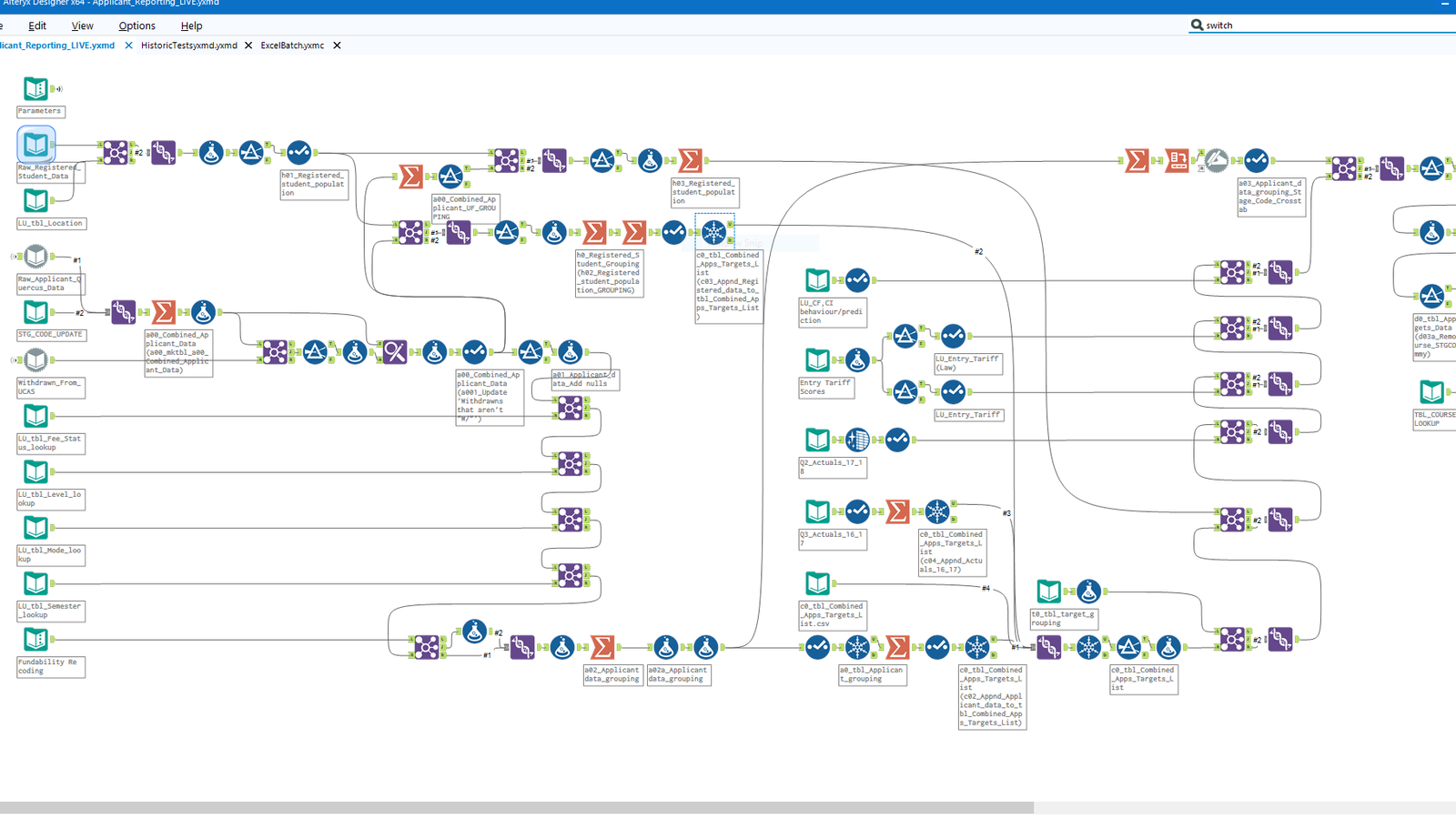
Task: Close the ExcelBatch.yxmc workflow tab
Action: (x=337, y=45)
